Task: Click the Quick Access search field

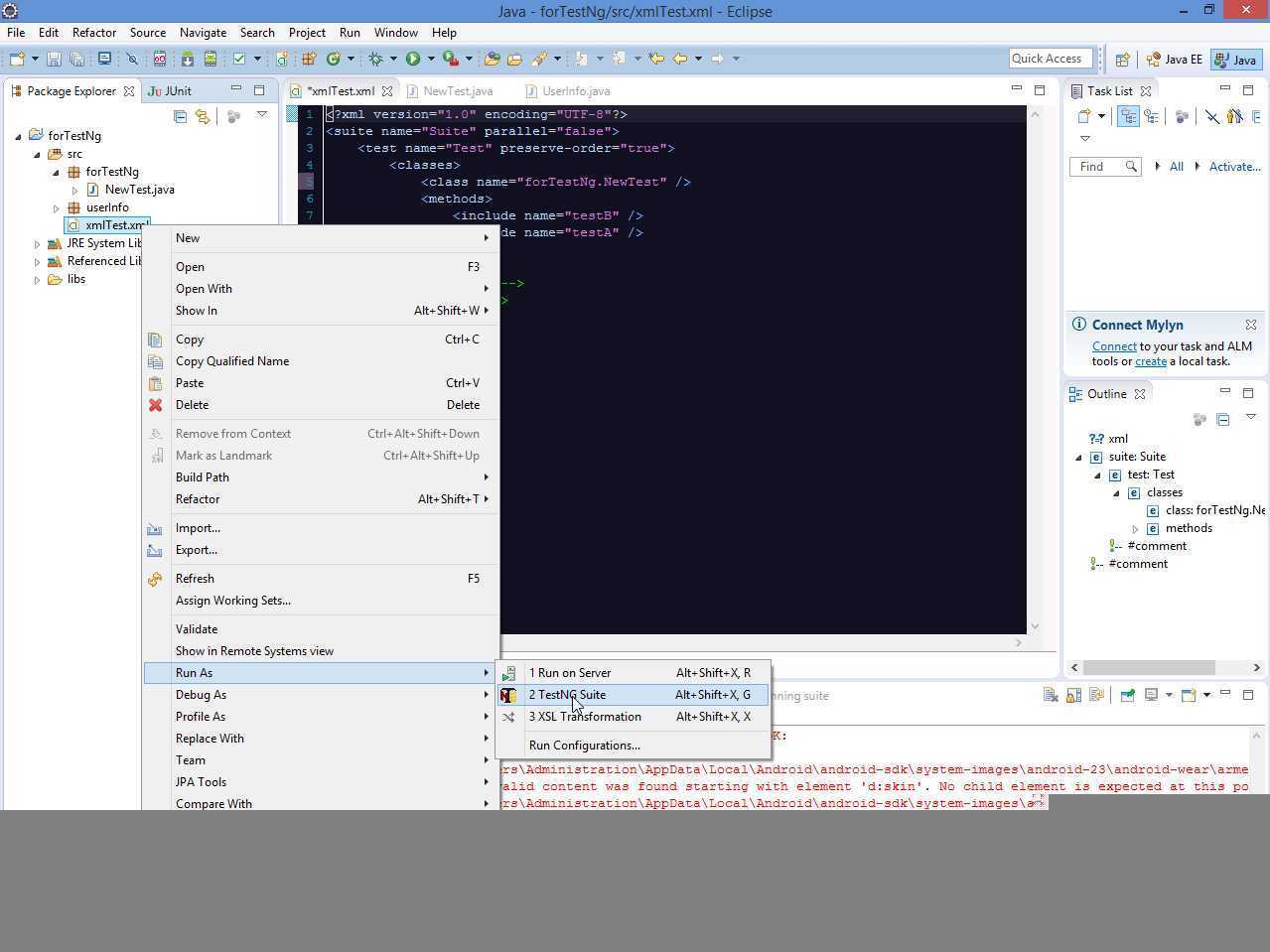Action: (1050, 59)
